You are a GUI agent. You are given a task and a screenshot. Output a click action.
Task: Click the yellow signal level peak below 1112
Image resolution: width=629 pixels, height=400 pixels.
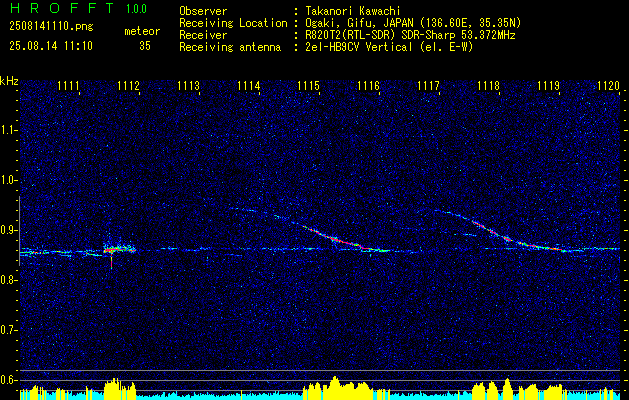120,388
